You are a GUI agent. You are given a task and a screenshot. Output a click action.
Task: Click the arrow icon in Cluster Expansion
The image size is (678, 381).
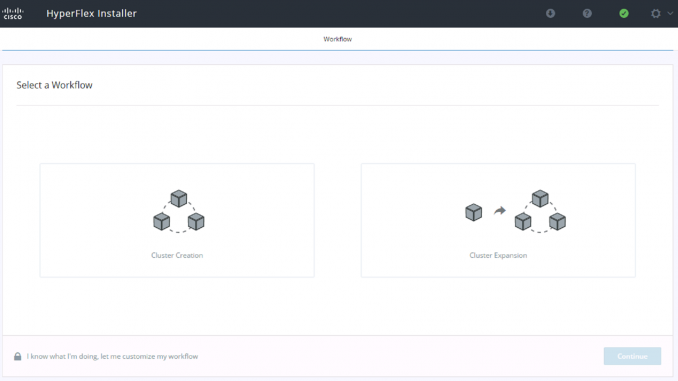[500, 211]
